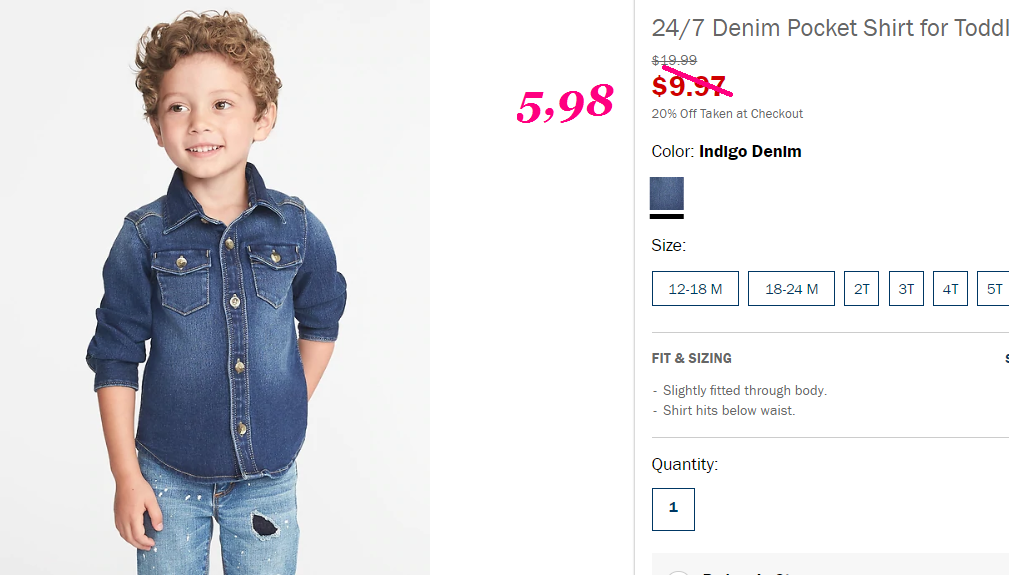Image resolution: width=1009 pixels, height=575 pixels.
Task: Click the struck-through $19.99 original price
Action: tap(674, 60)
